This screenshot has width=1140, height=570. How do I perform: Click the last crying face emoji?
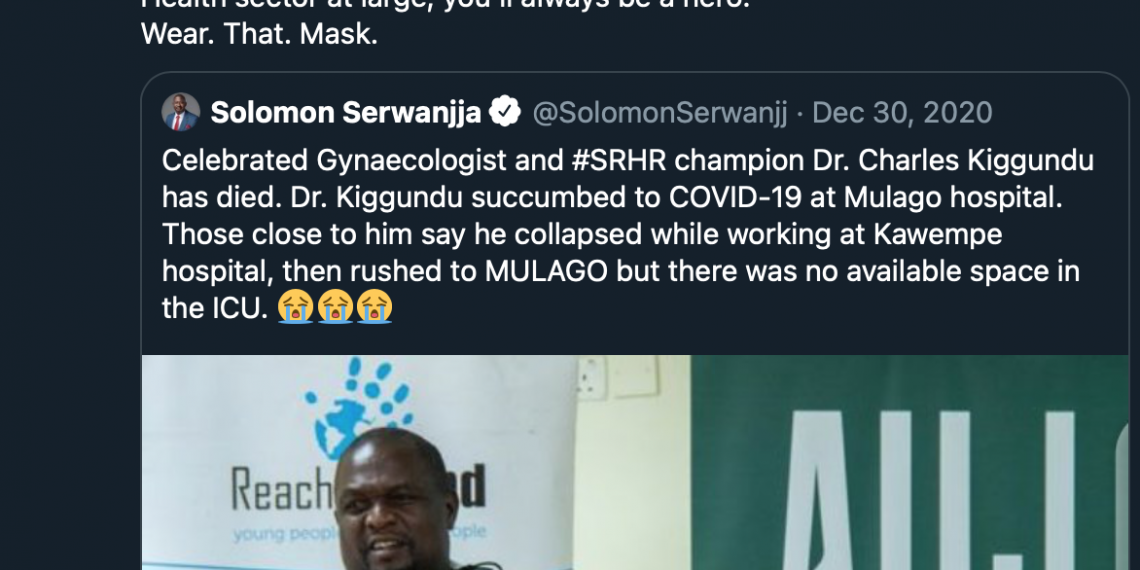coord(374,307)
